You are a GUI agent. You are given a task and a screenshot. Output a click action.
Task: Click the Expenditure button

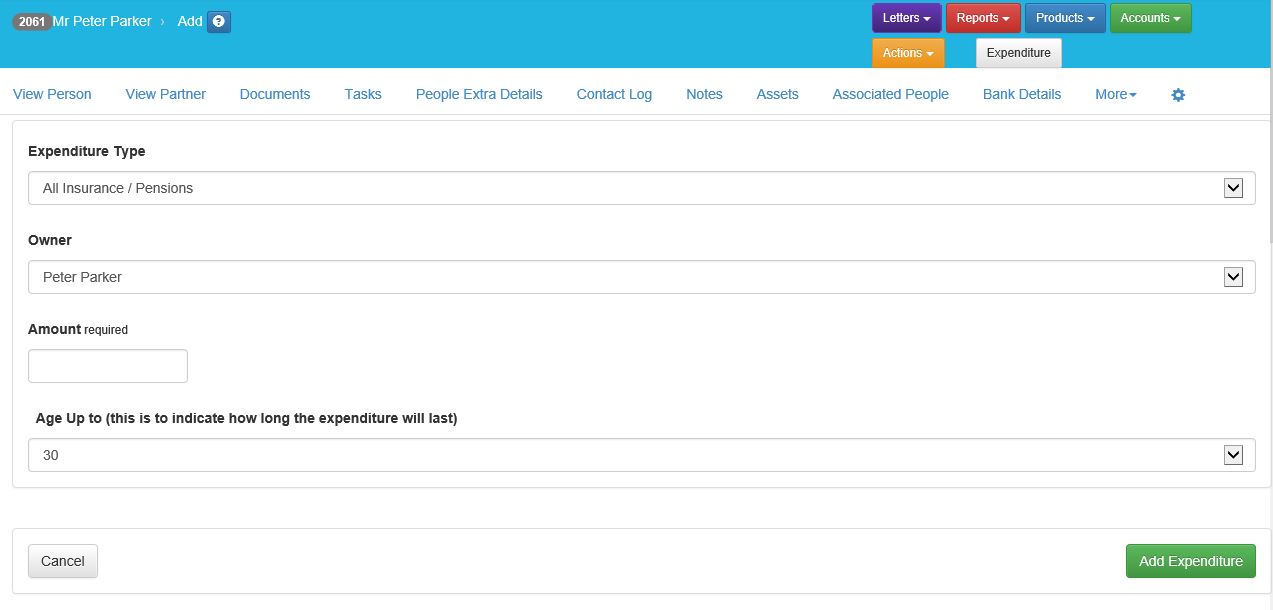pyautogui.click(x=1018, y=53)
